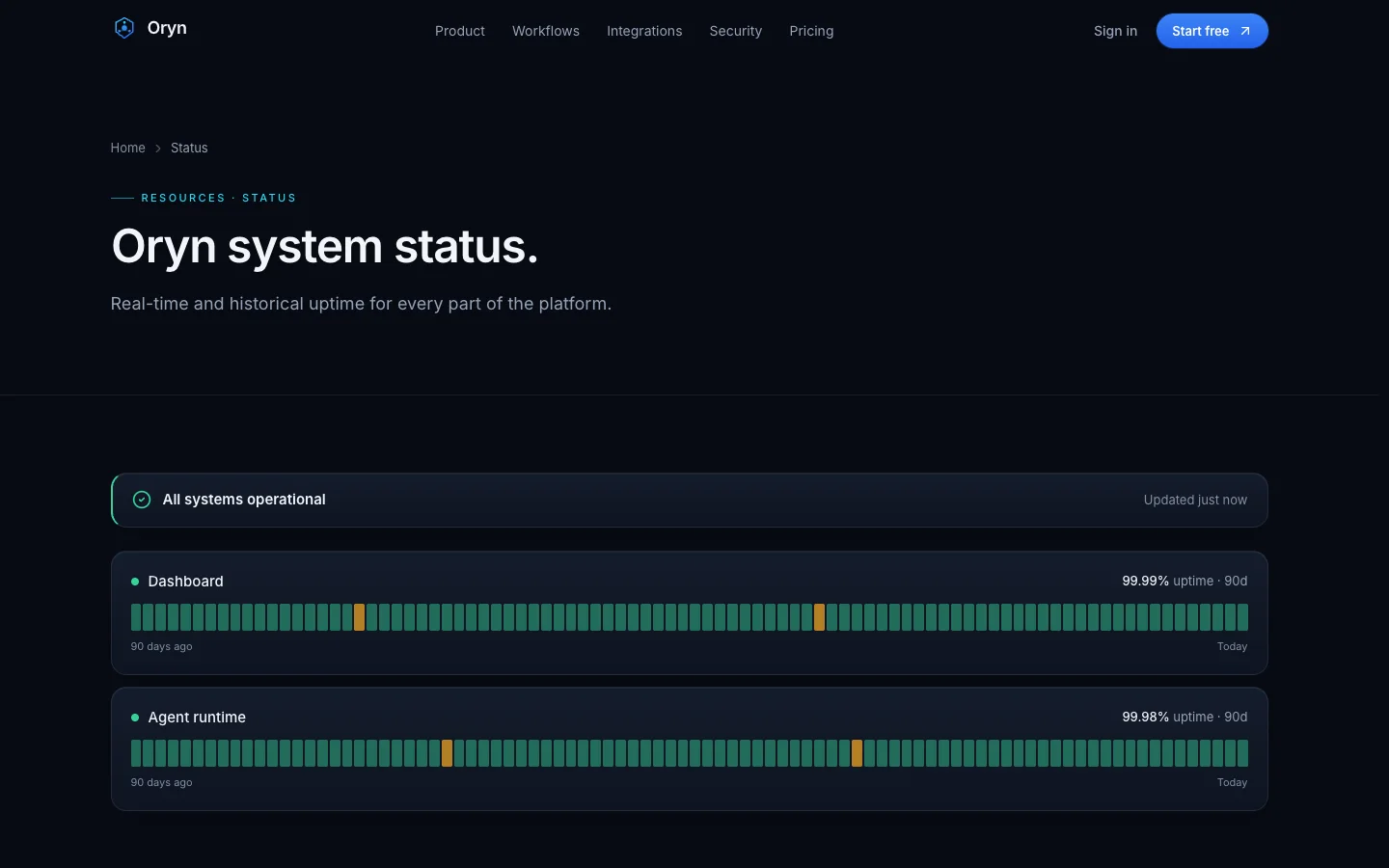The image size is (1389, 868).
Task: Click the breadcrumb chevron separator
Action: coord(158,149)
